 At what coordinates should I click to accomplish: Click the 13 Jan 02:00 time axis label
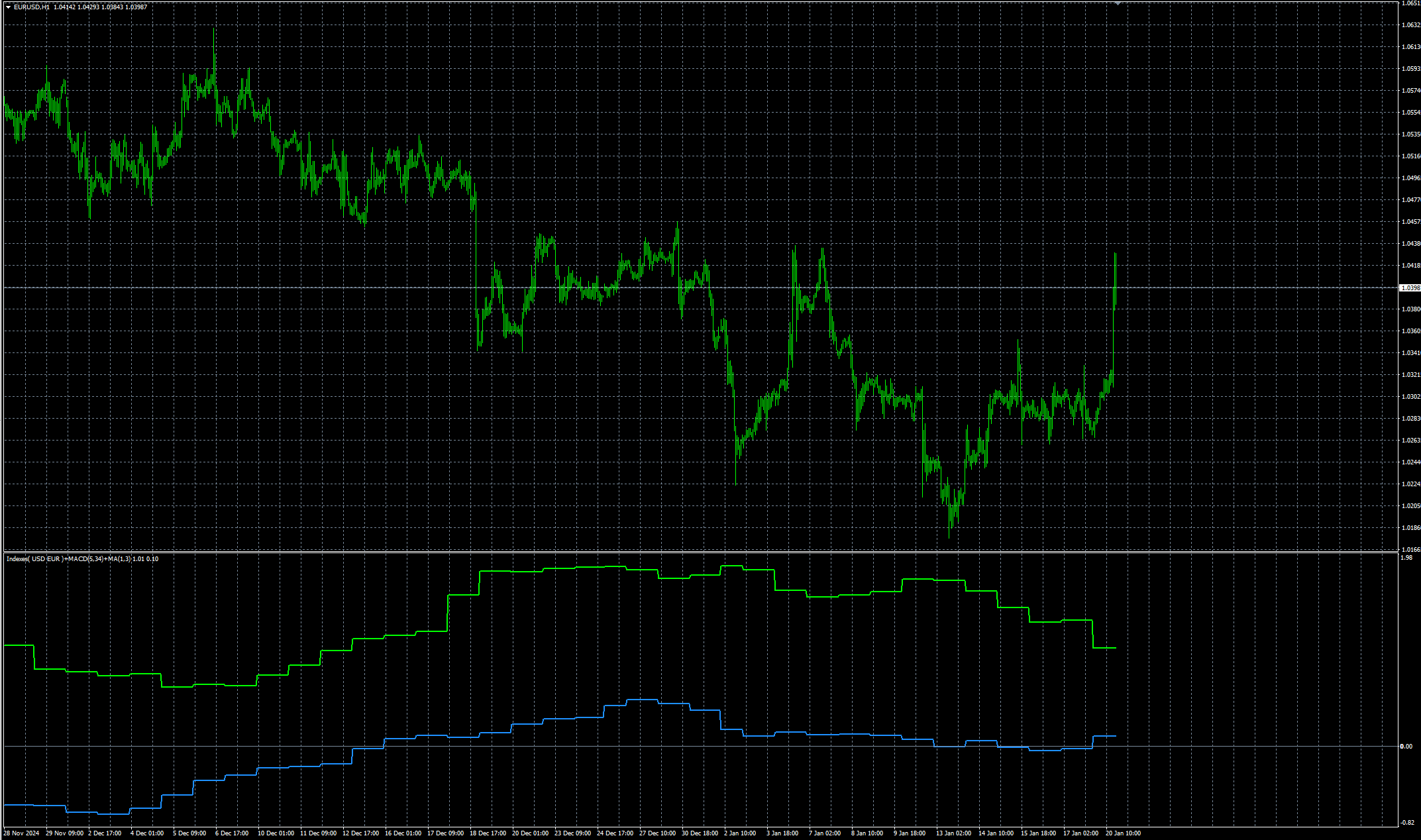click(x=954, y=833)
